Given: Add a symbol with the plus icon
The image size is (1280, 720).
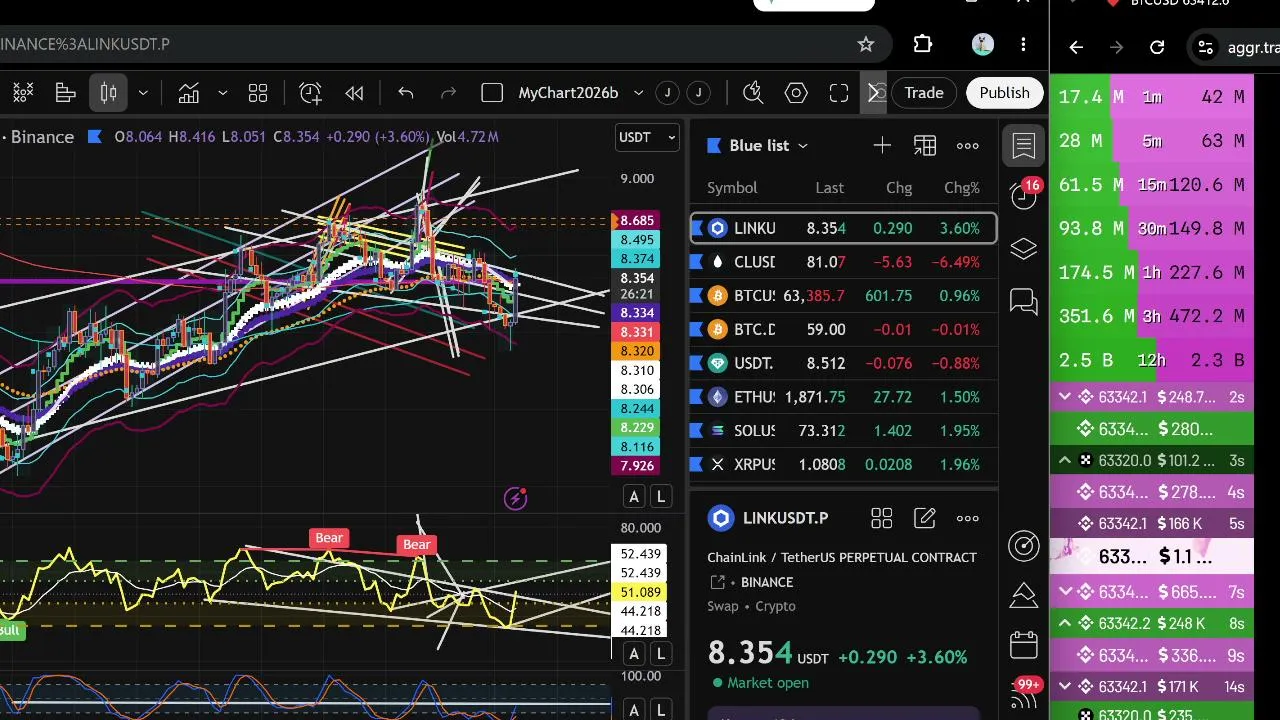Looking at the screenshot, I should 882,146.
